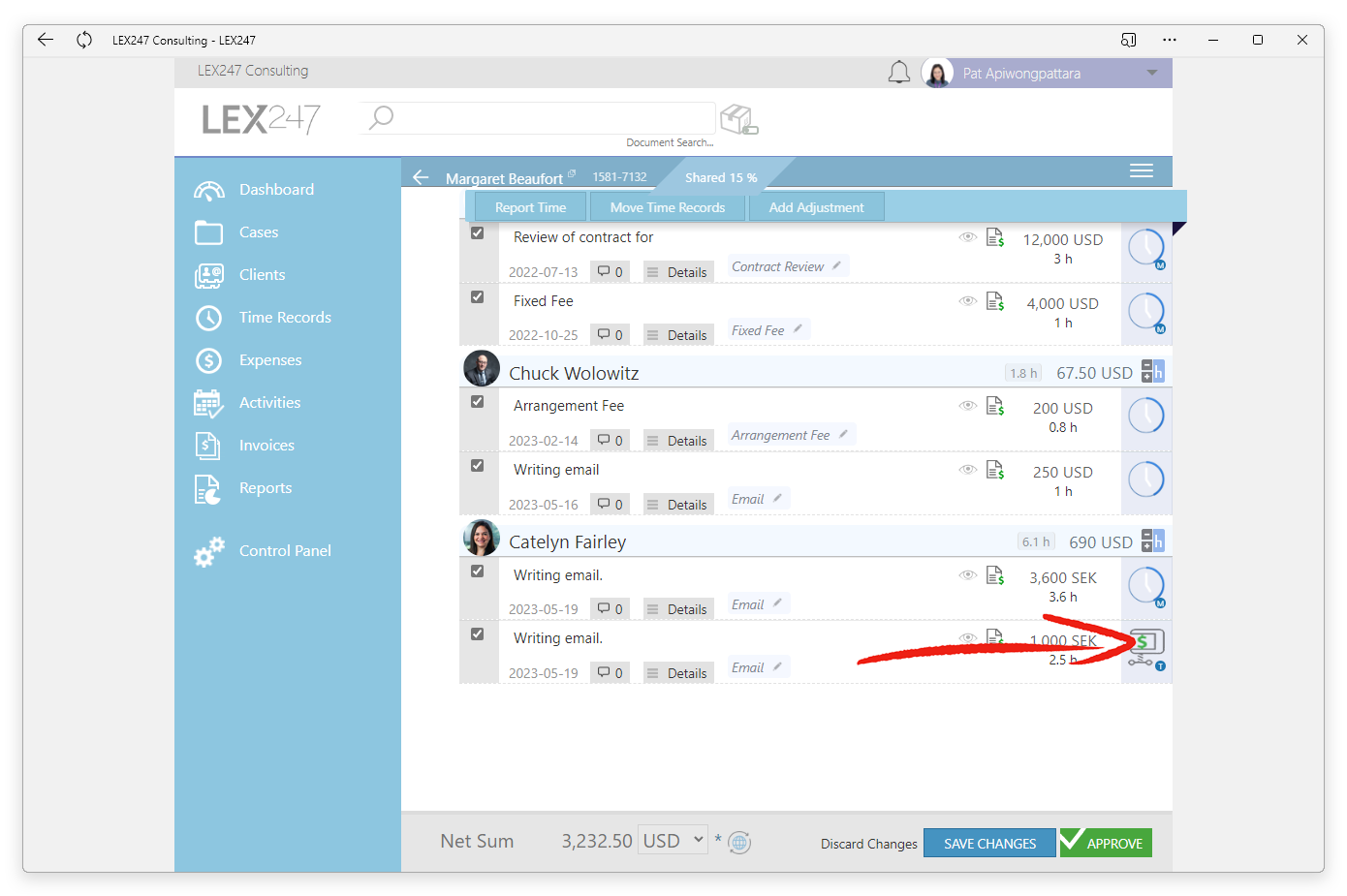Click Add Adjustment button

click(816, 207)
